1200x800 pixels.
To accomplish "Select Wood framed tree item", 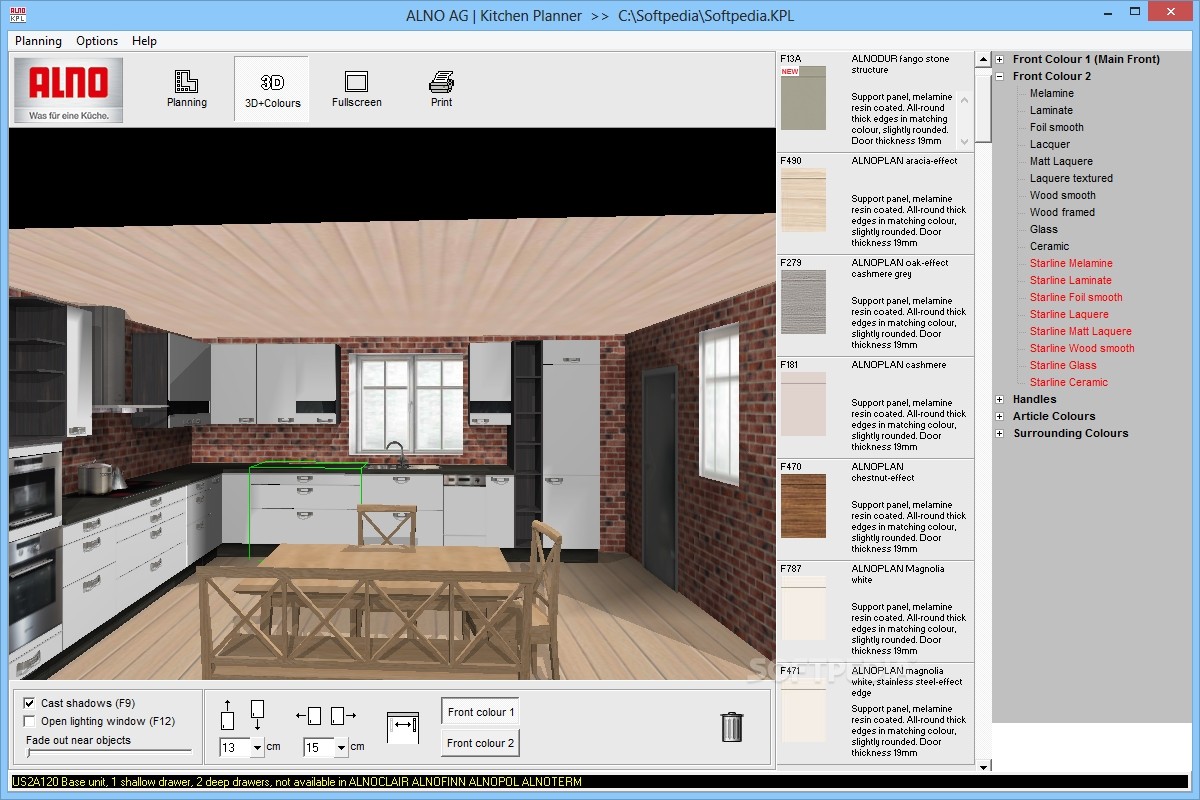I will 1062,212.
